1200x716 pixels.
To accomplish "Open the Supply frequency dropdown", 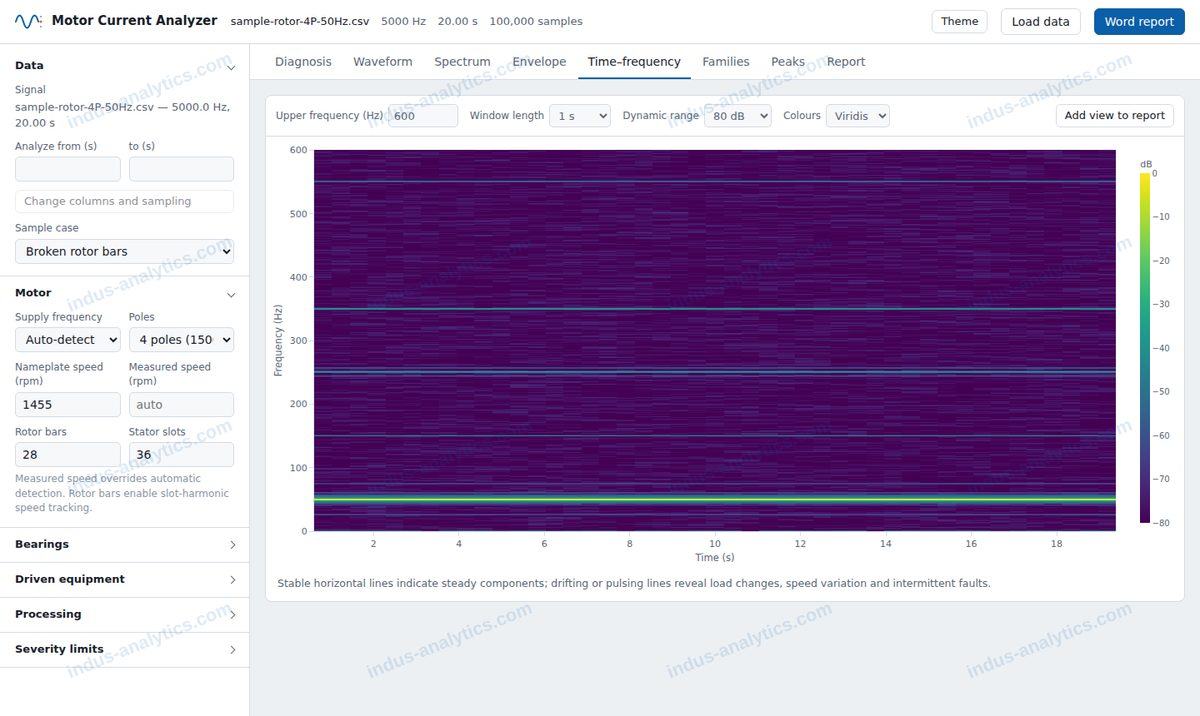I will point(68,340).
